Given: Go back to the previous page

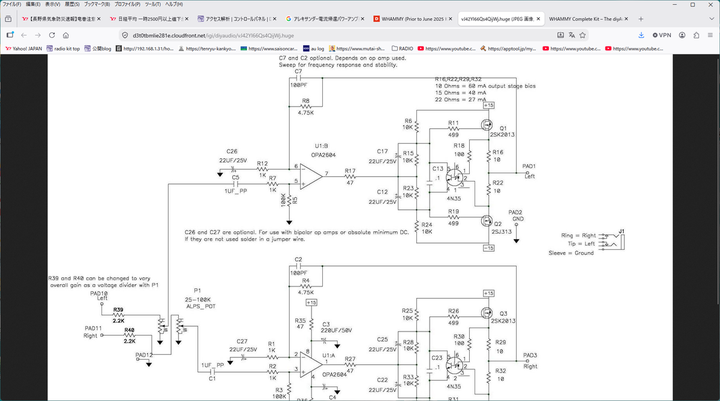Looking at the screenshot, I should [24, 35].
